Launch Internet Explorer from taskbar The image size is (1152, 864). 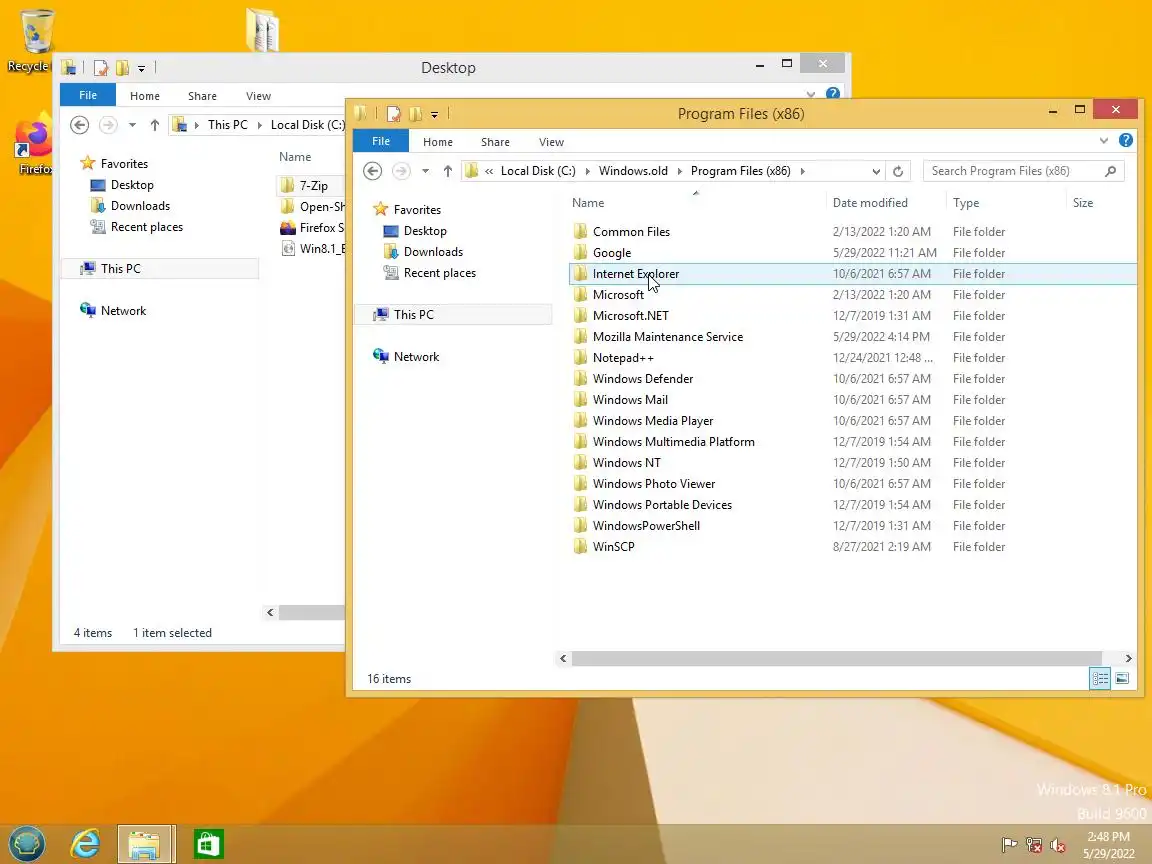click(x=85, y=843)
